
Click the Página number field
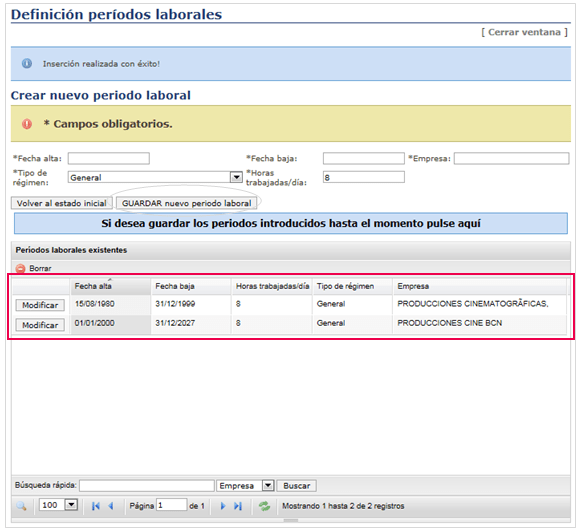(x=171, y=505)
